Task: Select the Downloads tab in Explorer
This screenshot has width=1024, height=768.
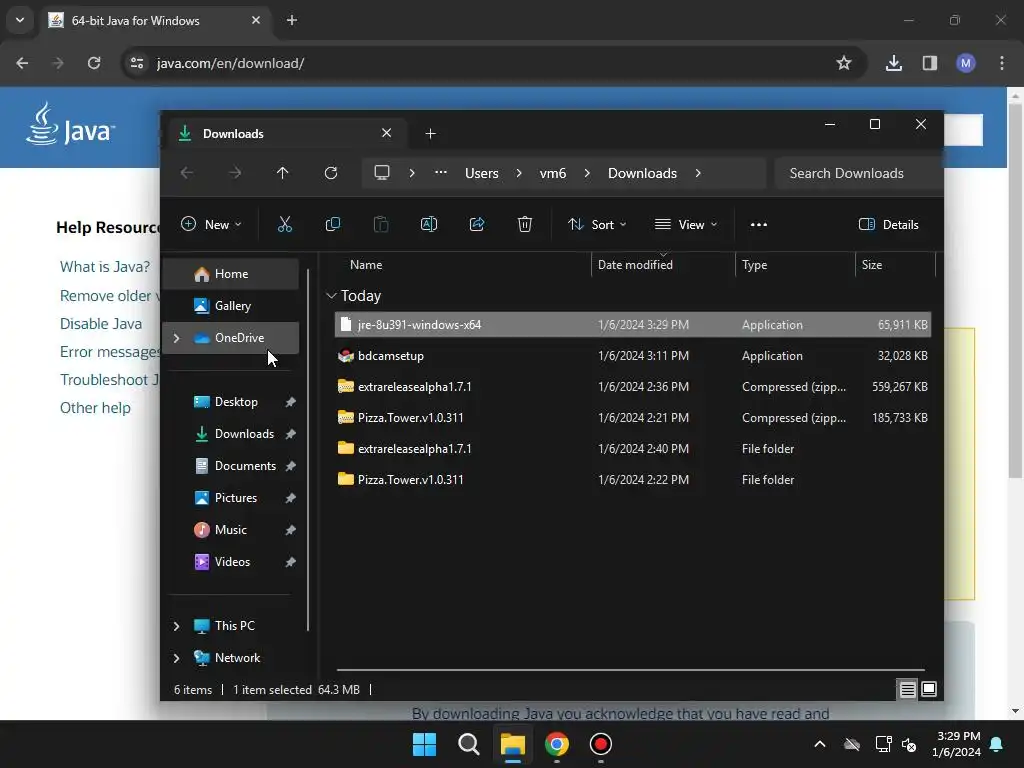Action: (285, 134)
